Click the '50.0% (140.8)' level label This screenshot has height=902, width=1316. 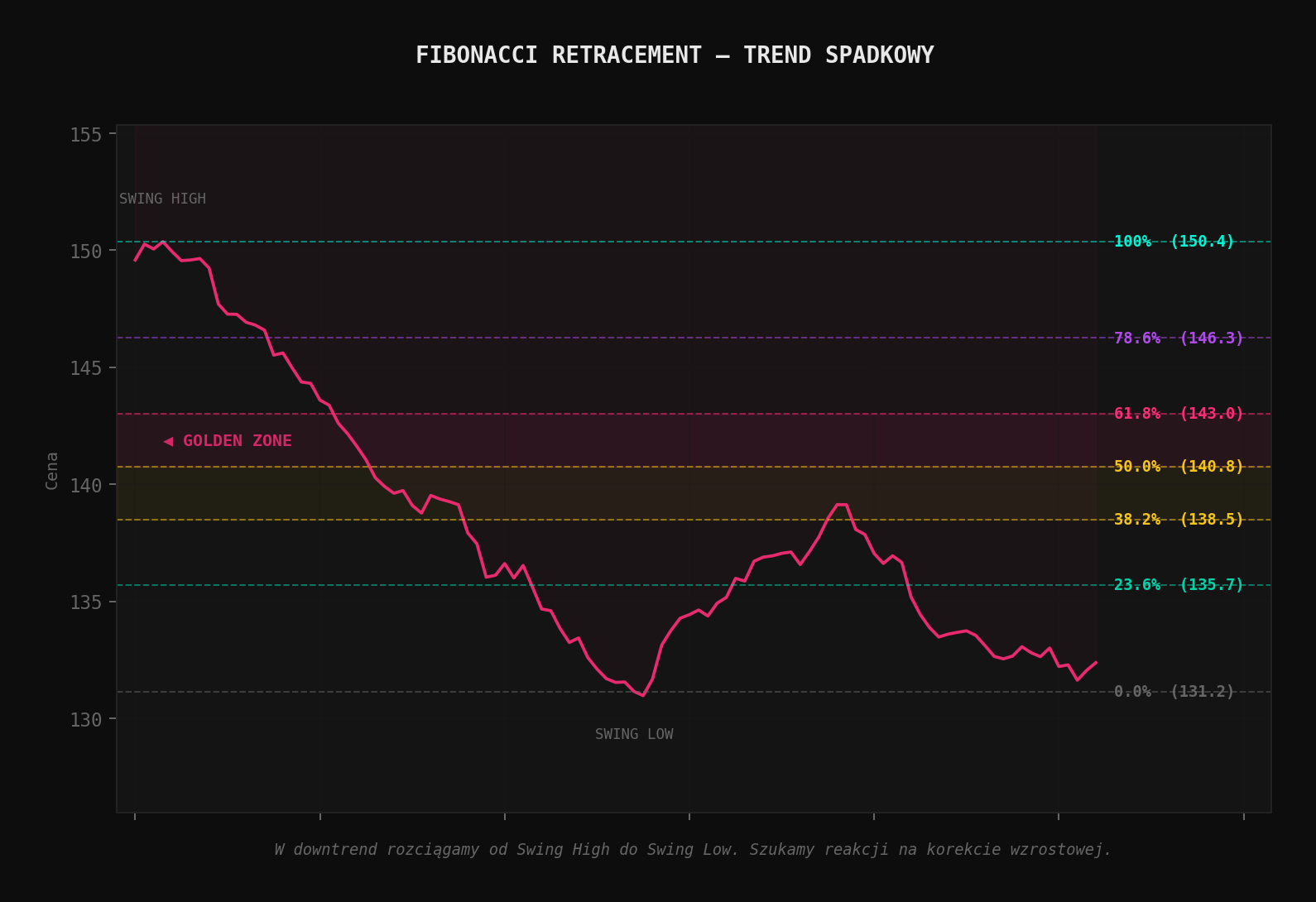point(1179,467)
